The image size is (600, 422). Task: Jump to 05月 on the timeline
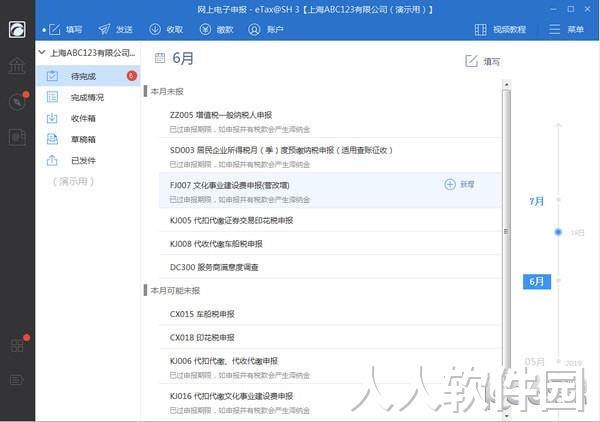tap(534, 362)
